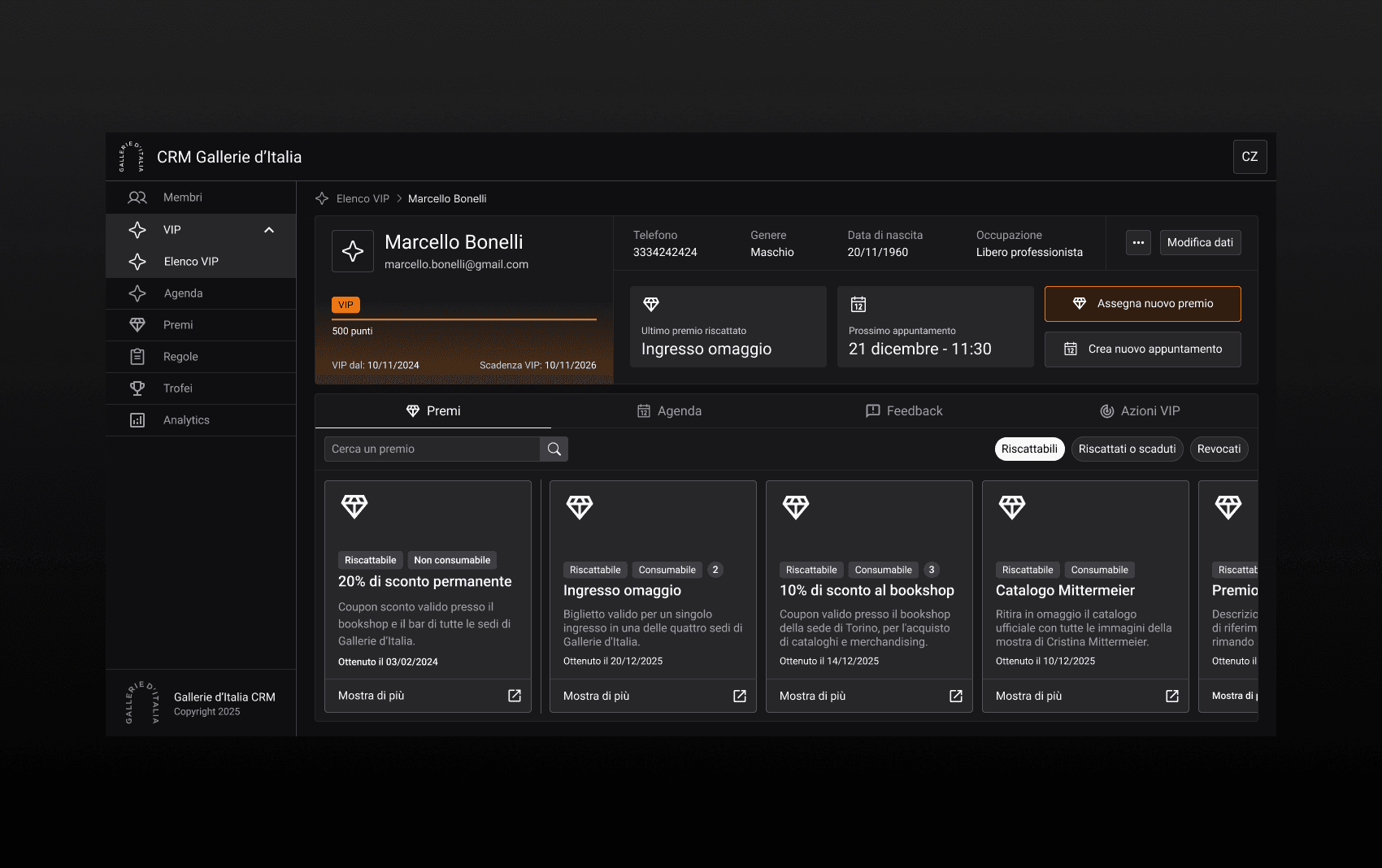Click the Elenco VIP breadcrumb link
The image size is (1382, 868).
pyautogui.click(x=363, y=199)
